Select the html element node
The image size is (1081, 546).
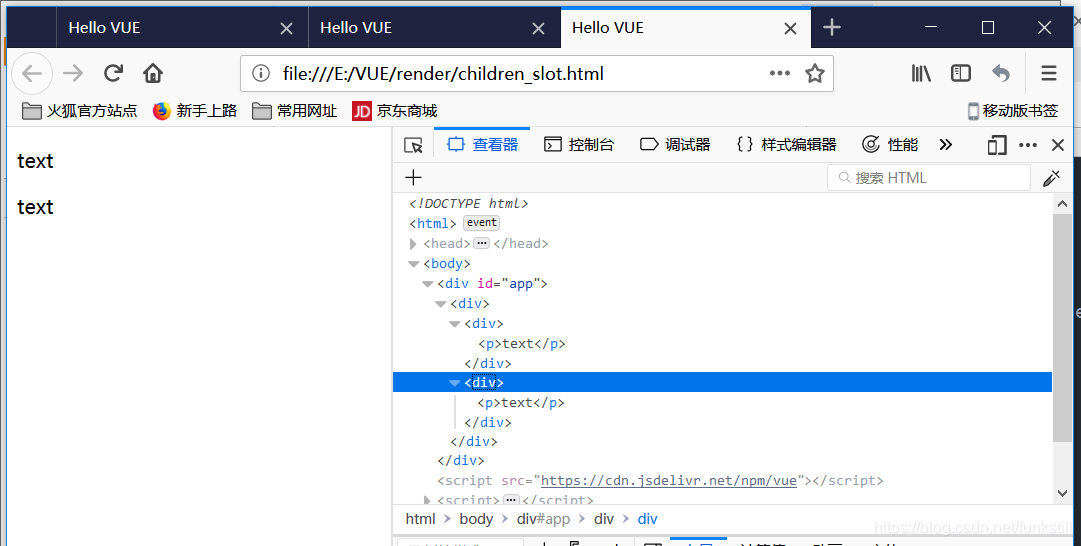click(432, 223)
